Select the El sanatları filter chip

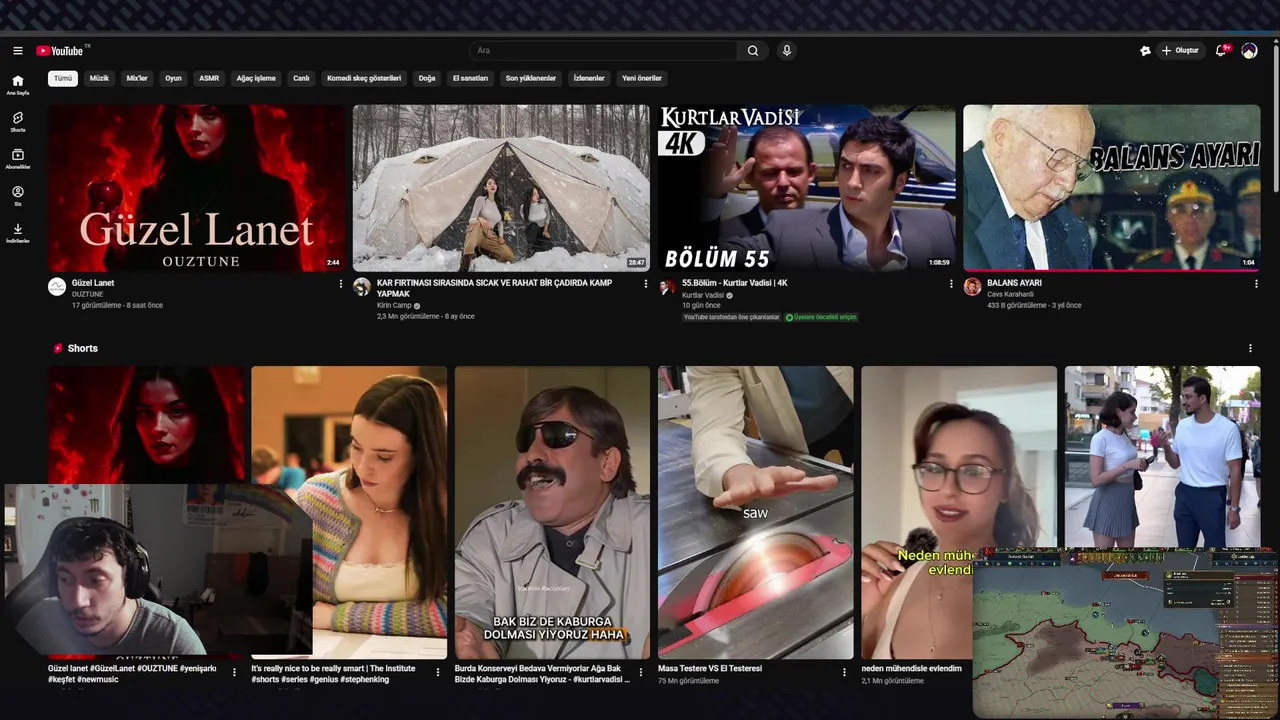[470, 78]
